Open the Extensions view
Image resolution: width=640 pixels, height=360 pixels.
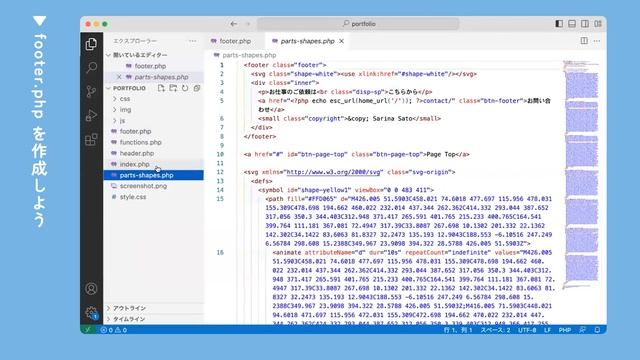click(x=91, y=140)
